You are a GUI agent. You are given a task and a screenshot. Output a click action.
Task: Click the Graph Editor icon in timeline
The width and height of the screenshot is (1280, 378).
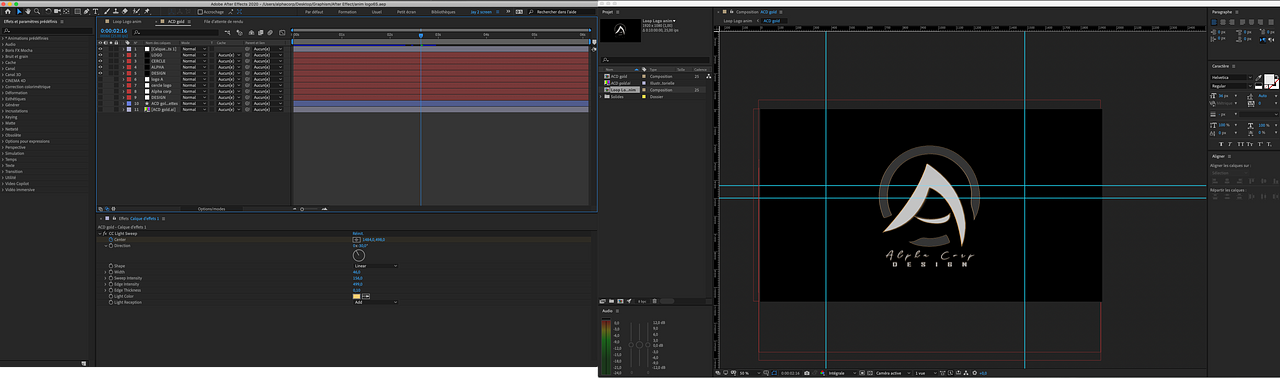pyautogui.click(x=282, y=32)
